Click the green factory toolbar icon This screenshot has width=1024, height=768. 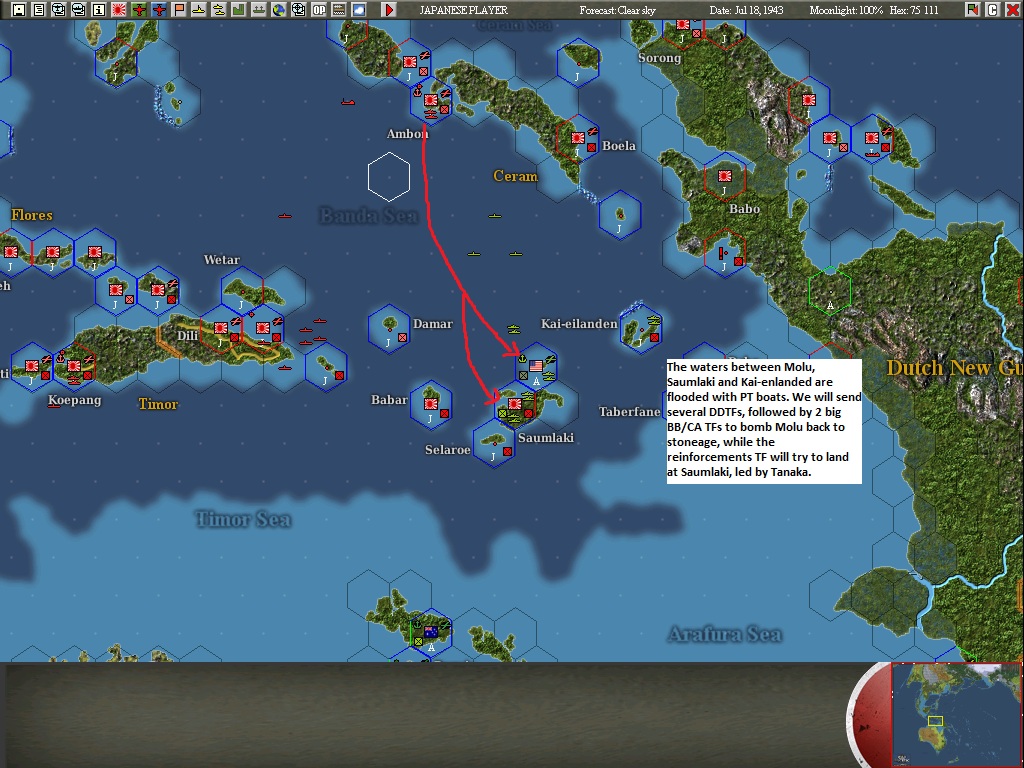pyautogui.click(x=238, y=10)
